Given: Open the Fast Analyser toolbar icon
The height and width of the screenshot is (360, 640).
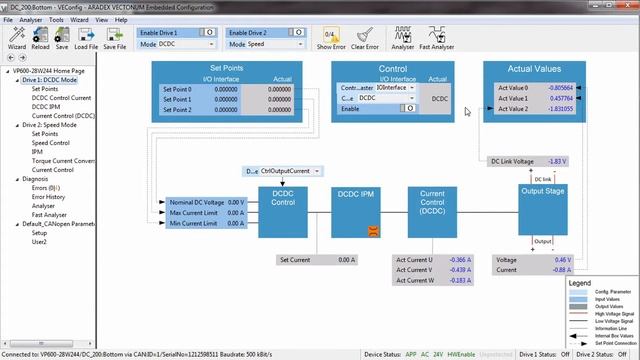Looking at the screenshot, I should (x=436, y=38).
